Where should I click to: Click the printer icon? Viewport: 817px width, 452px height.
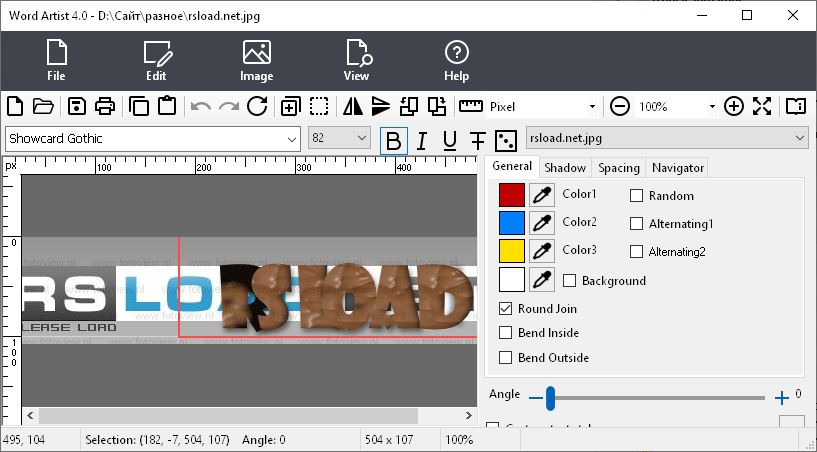[105, 106]
